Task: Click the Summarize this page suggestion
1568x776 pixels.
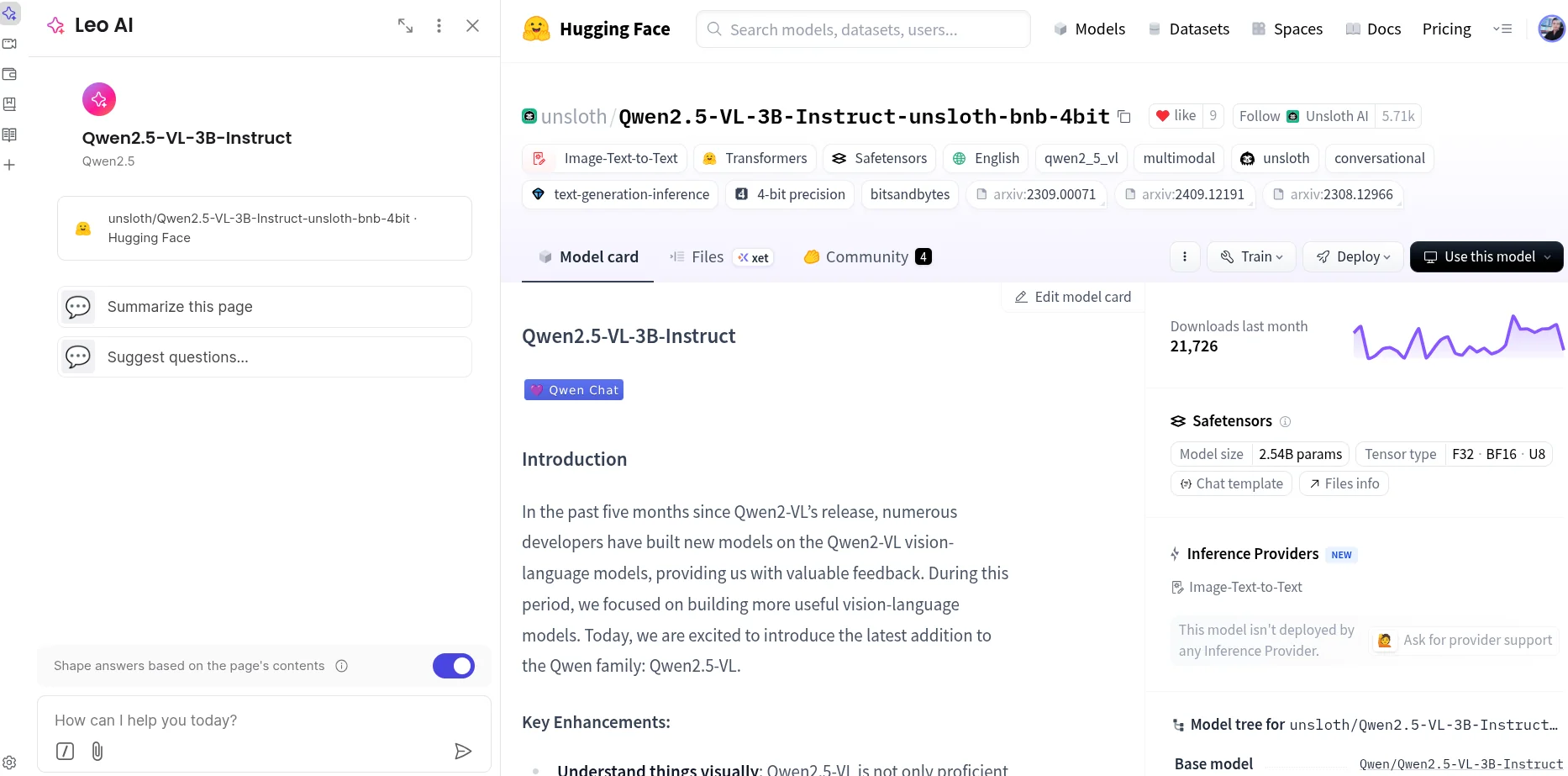Action: coord(265,307)
